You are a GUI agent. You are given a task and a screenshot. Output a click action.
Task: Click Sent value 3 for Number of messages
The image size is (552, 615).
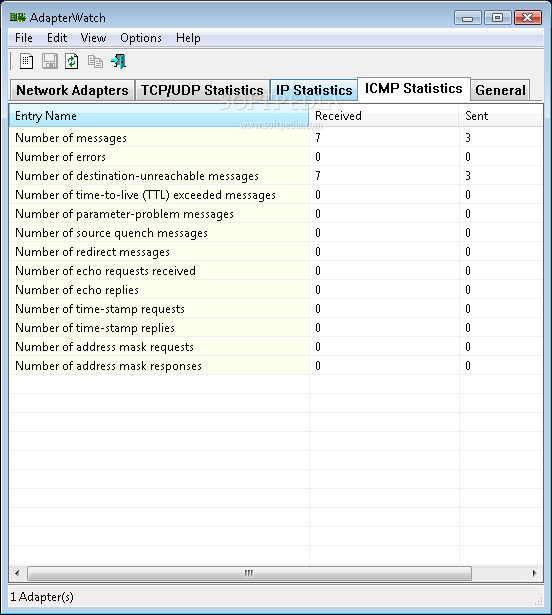468,138
